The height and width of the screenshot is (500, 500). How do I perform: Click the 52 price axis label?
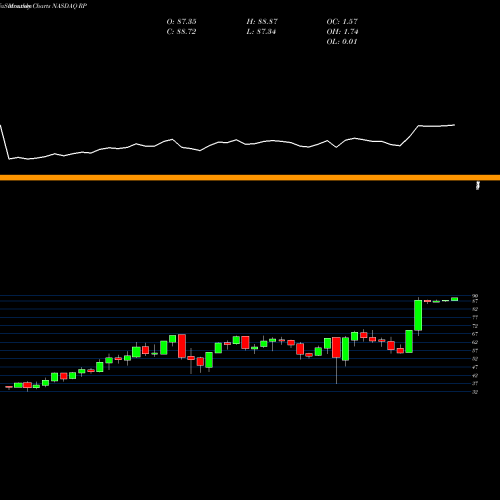[475, 359]
